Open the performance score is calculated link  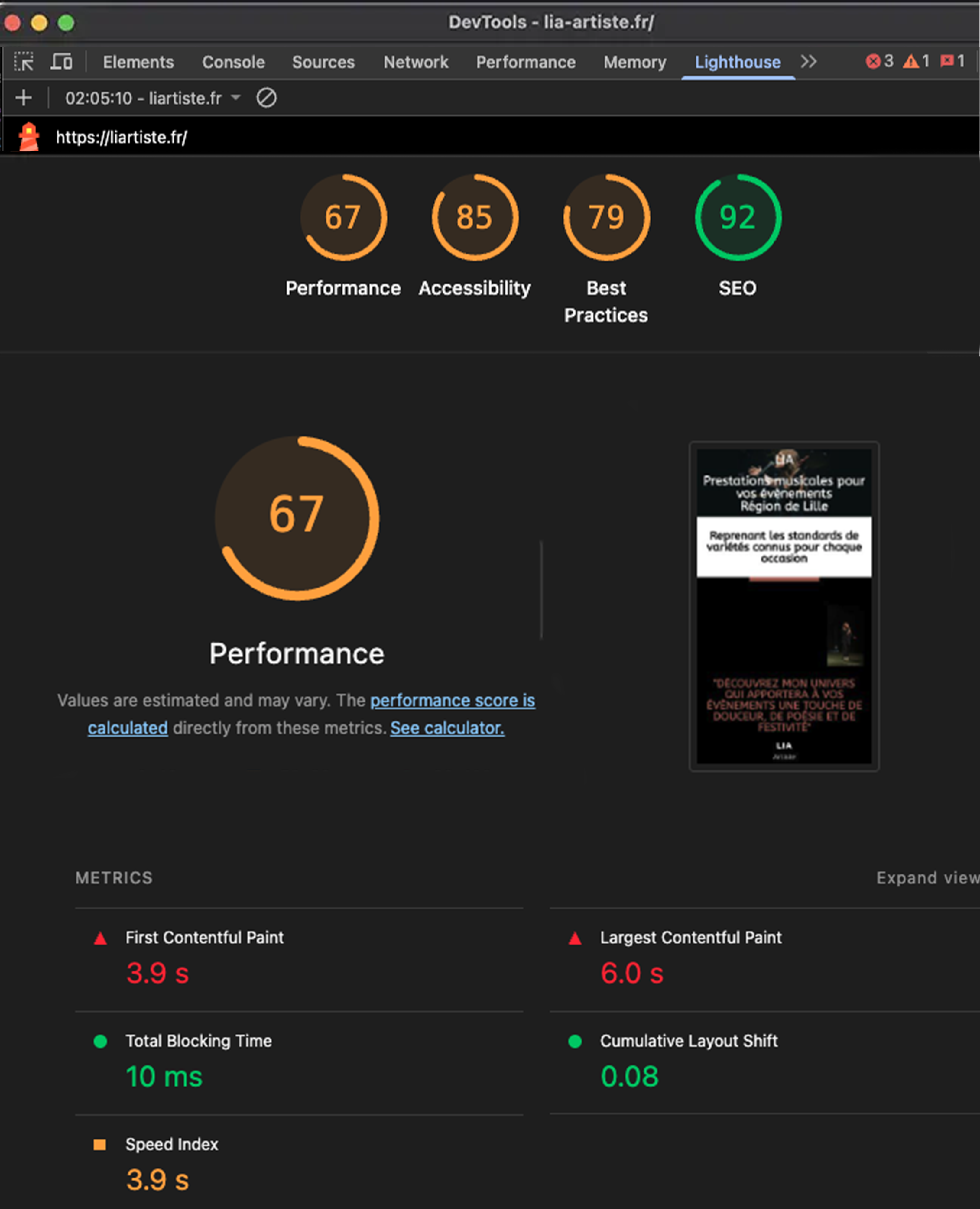[x=452, y=700]
